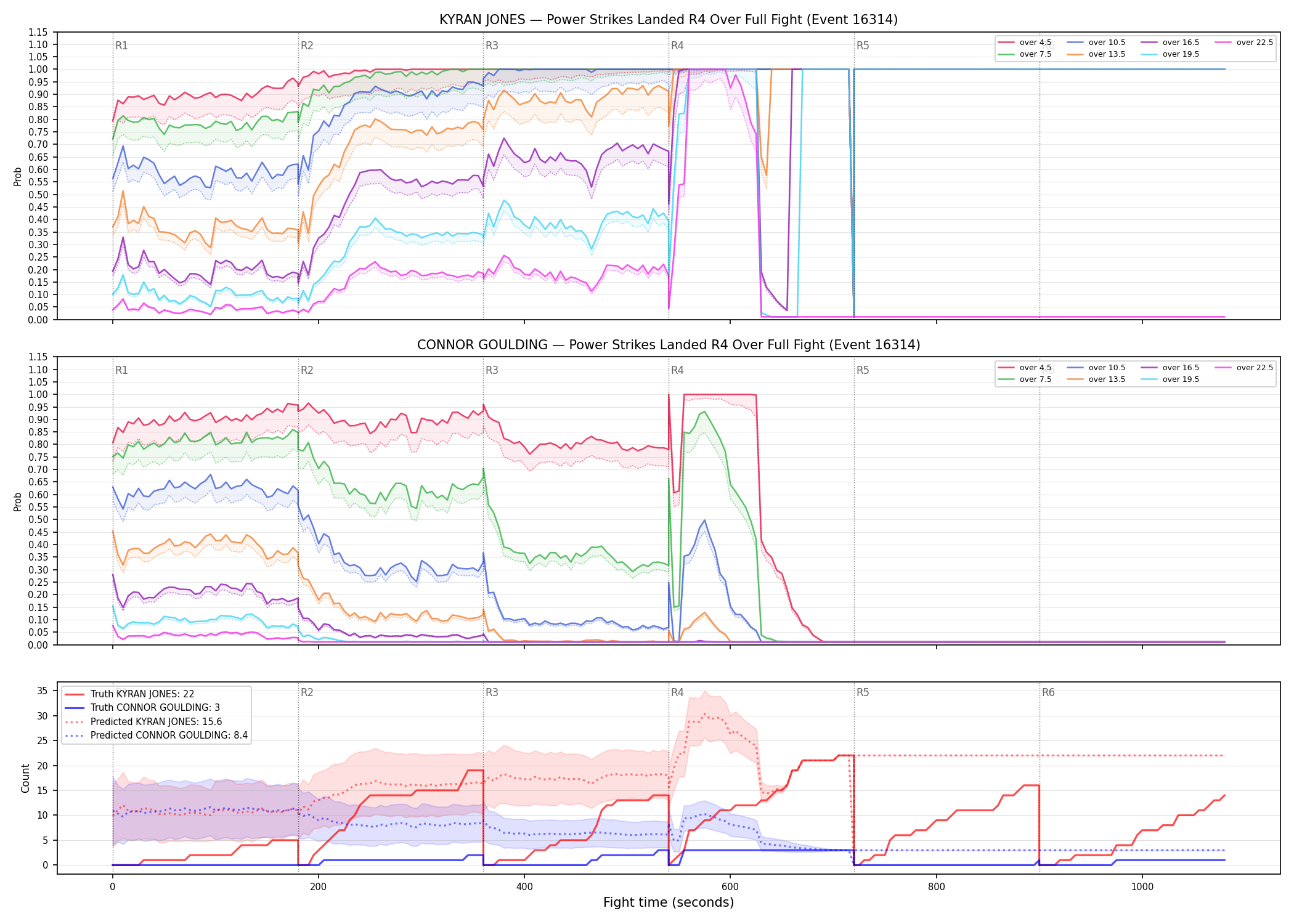Click the 'Count' y-axis label
This screenshot has width=1294, height=924.
[25, 778]
